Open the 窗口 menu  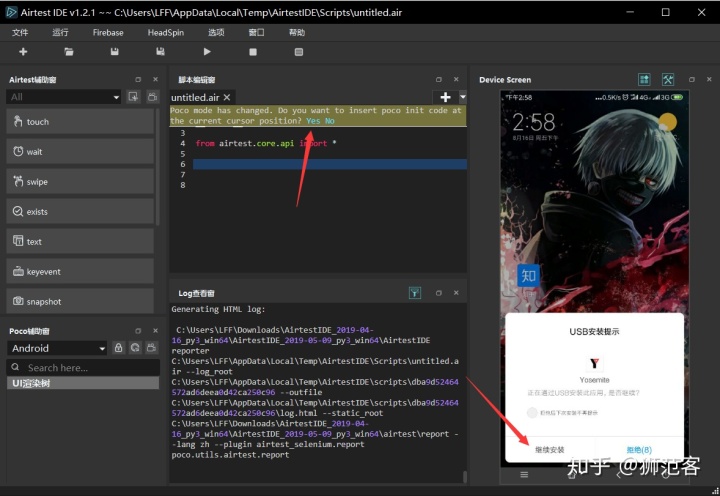[256, 32]
